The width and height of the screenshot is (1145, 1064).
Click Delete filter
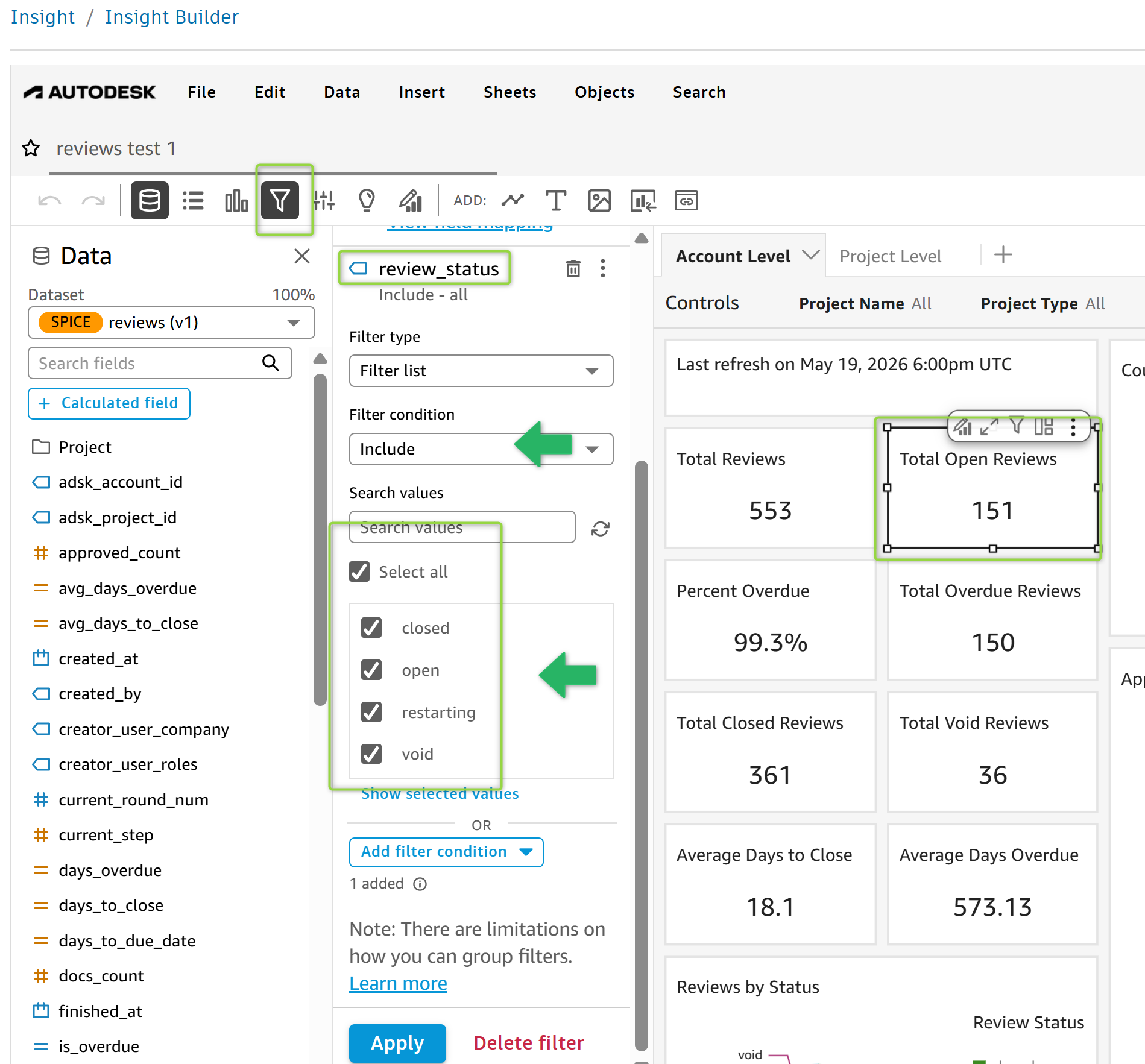click(x=529, y=1043)
